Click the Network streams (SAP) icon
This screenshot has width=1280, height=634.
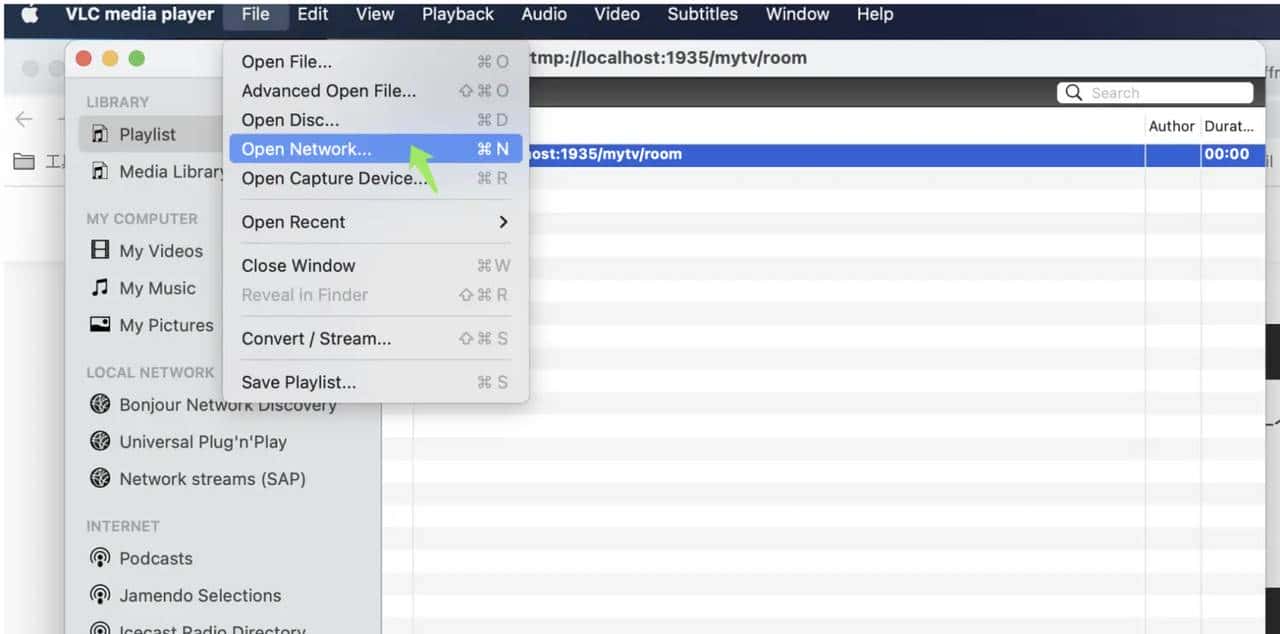pyautogui.click(x=100, y=478)
